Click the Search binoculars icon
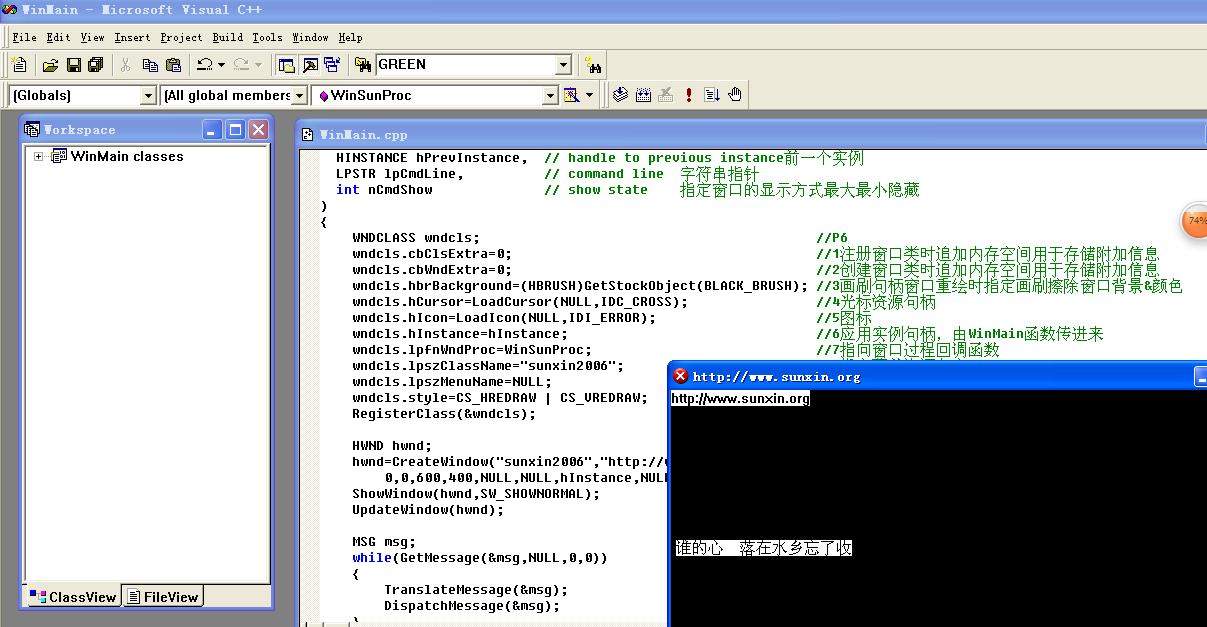The image size is (1207, 627). tap(594, 65)
